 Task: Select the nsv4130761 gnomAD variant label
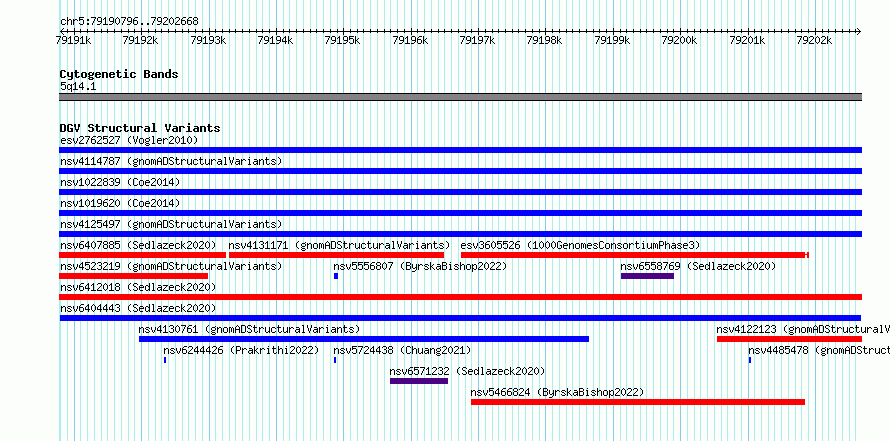click(x=249, y=329)
